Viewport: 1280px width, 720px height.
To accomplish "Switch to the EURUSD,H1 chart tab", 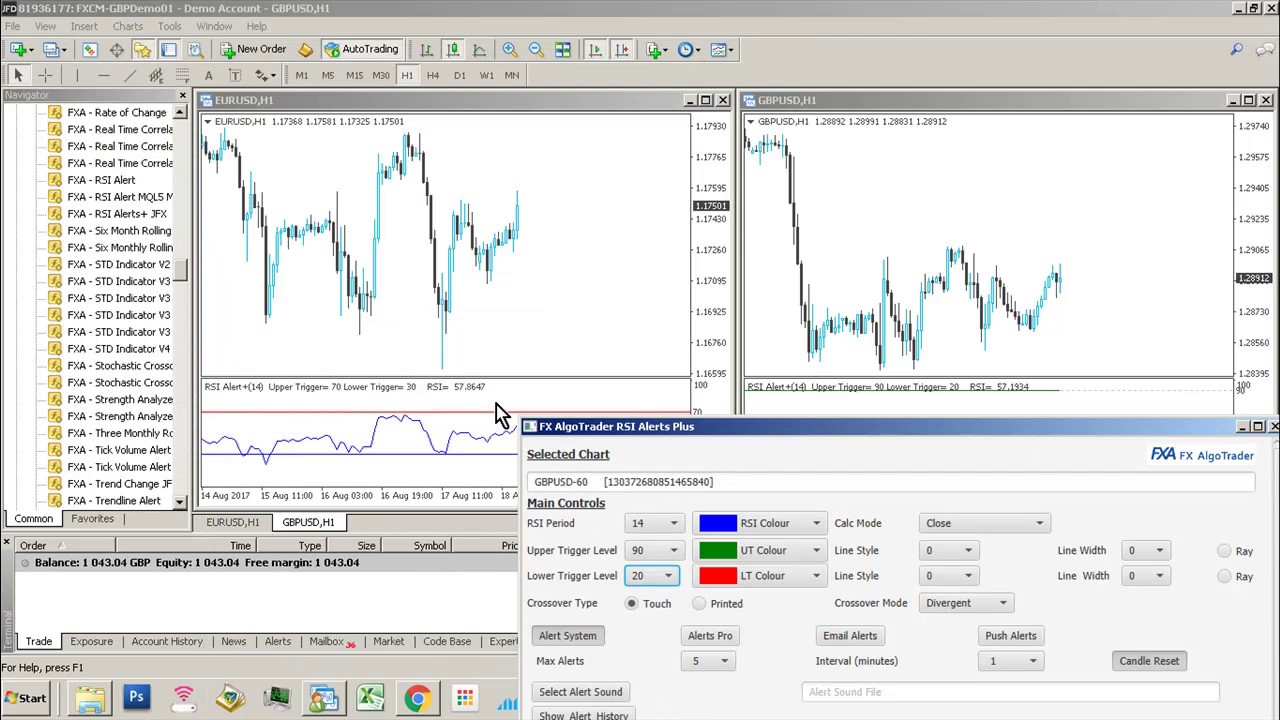I will tap(232, 522).
